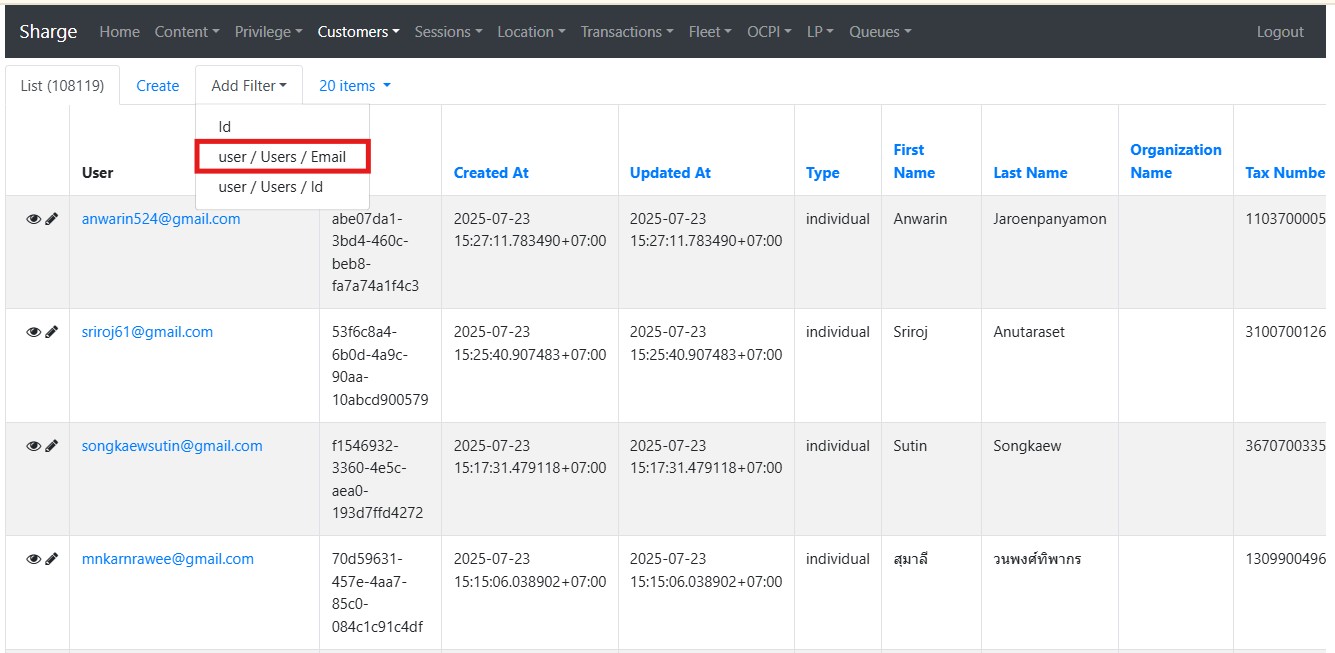This screenshot has width=1335, height=653.
Task: Edit the sriroj61@gmail.com row with pencil icon
Action: click(x=52, y=332)
